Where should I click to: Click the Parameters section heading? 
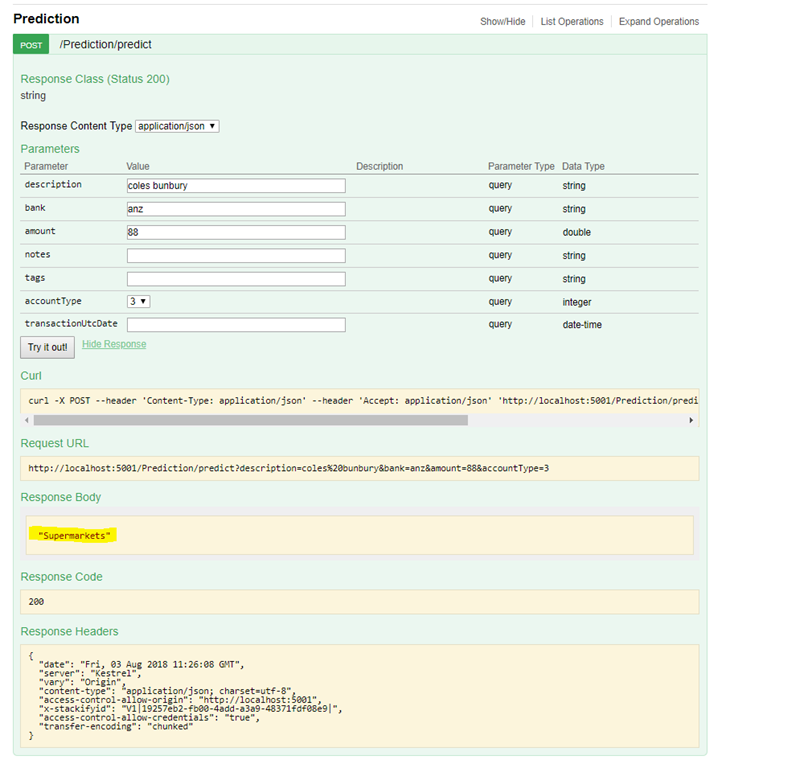tap(50, 149)
